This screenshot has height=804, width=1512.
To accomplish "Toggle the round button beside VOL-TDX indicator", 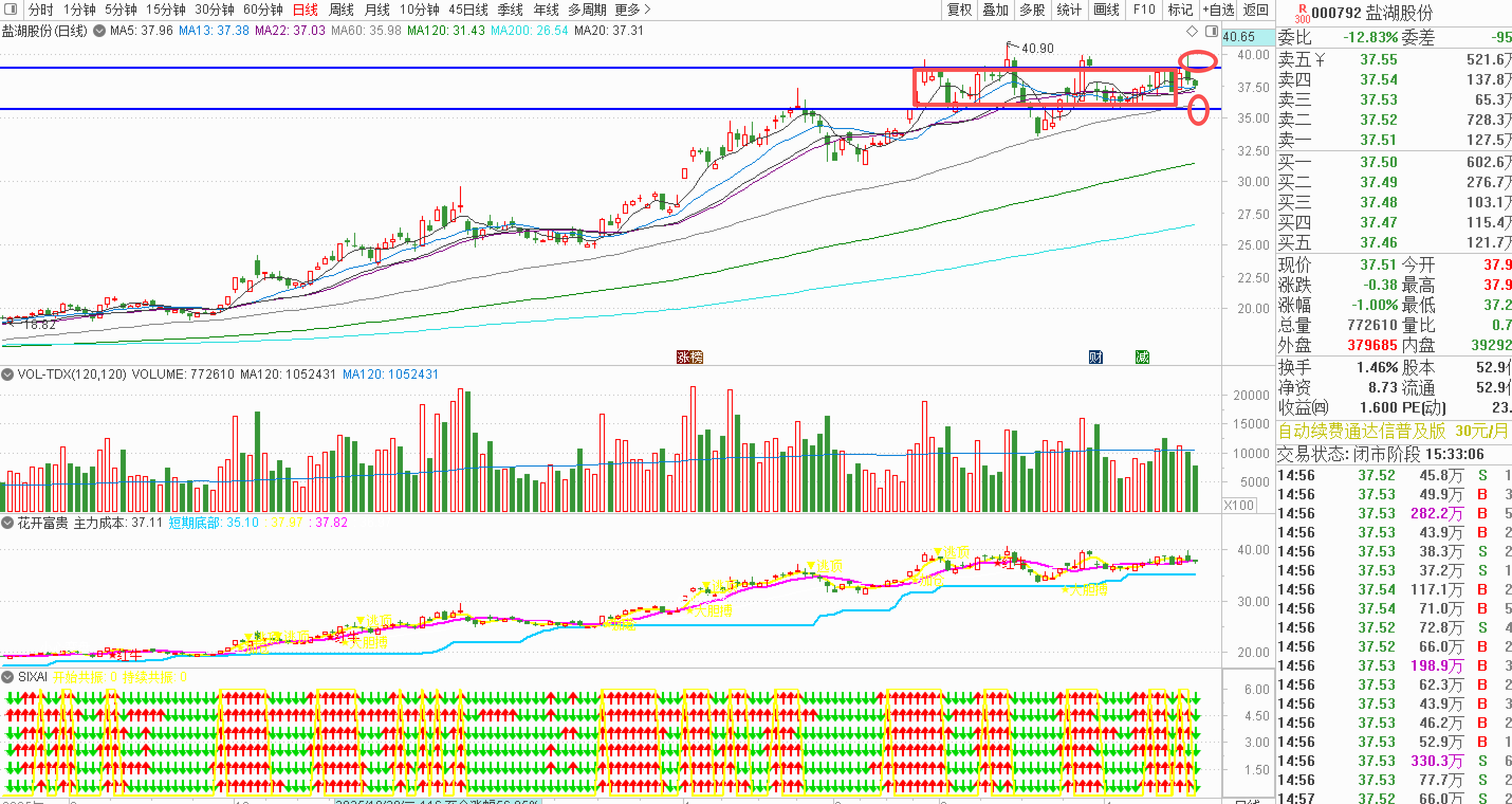I will [7, 374].
